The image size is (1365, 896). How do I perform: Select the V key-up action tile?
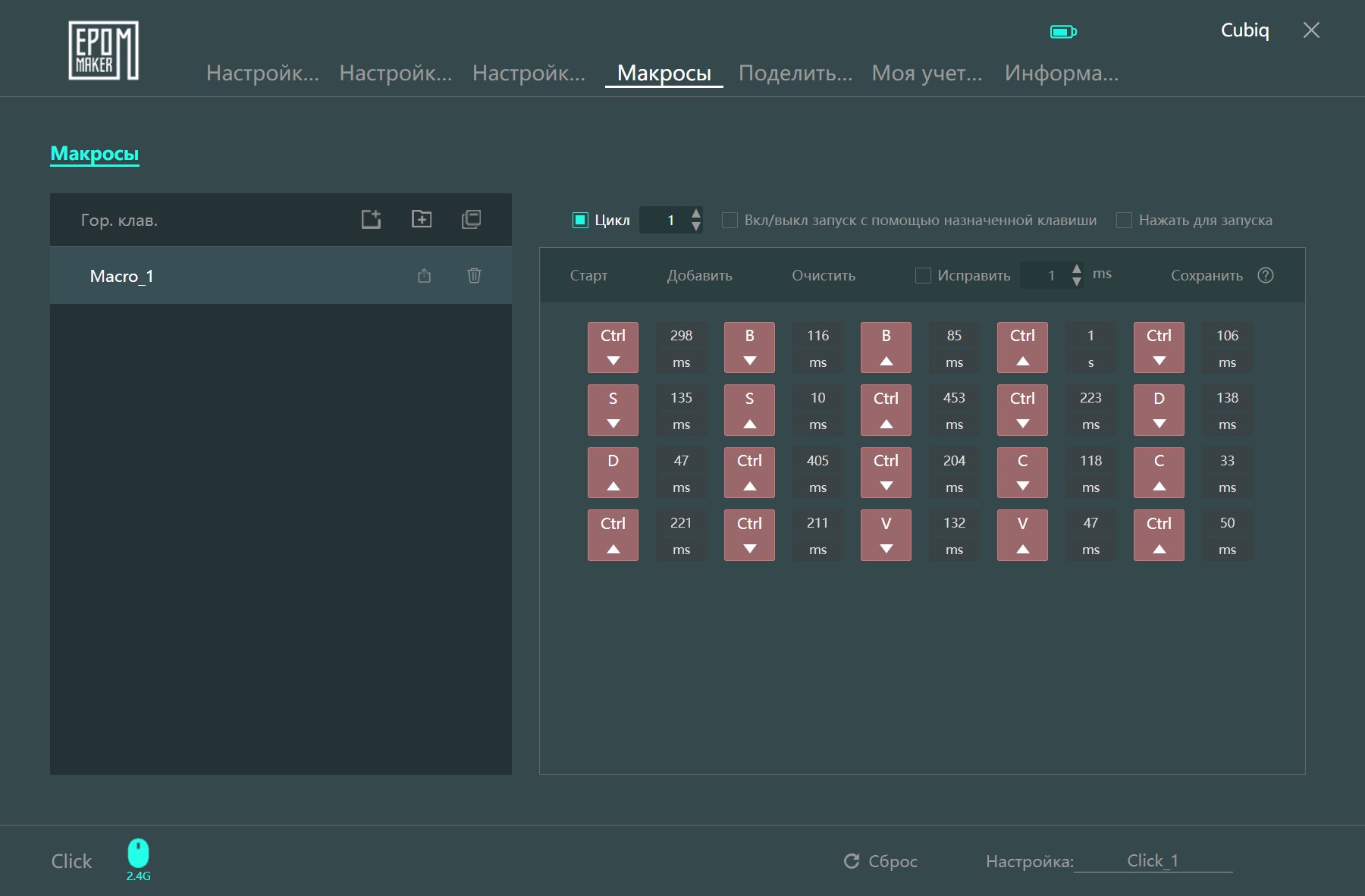point(1022,535)
